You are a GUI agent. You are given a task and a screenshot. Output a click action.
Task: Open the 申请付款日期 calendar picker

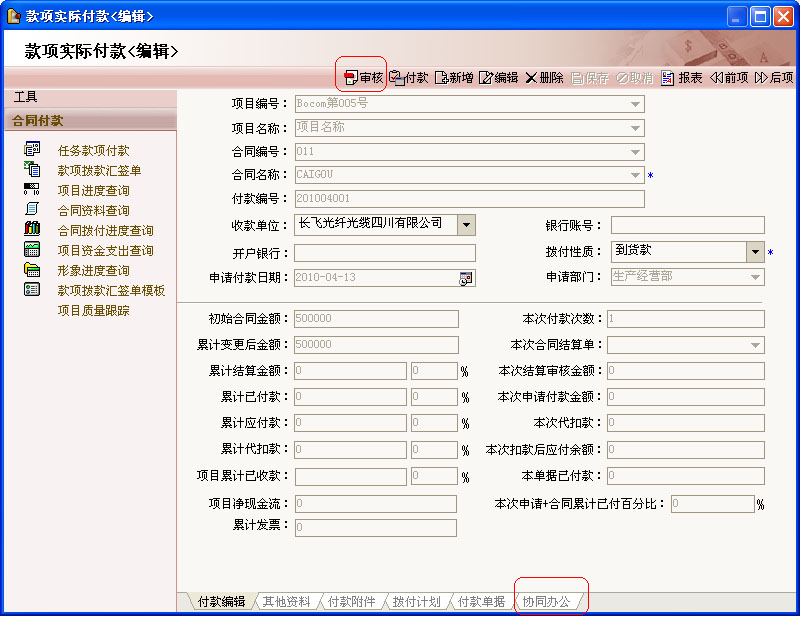pyautogui.click(x=466, y=278)
